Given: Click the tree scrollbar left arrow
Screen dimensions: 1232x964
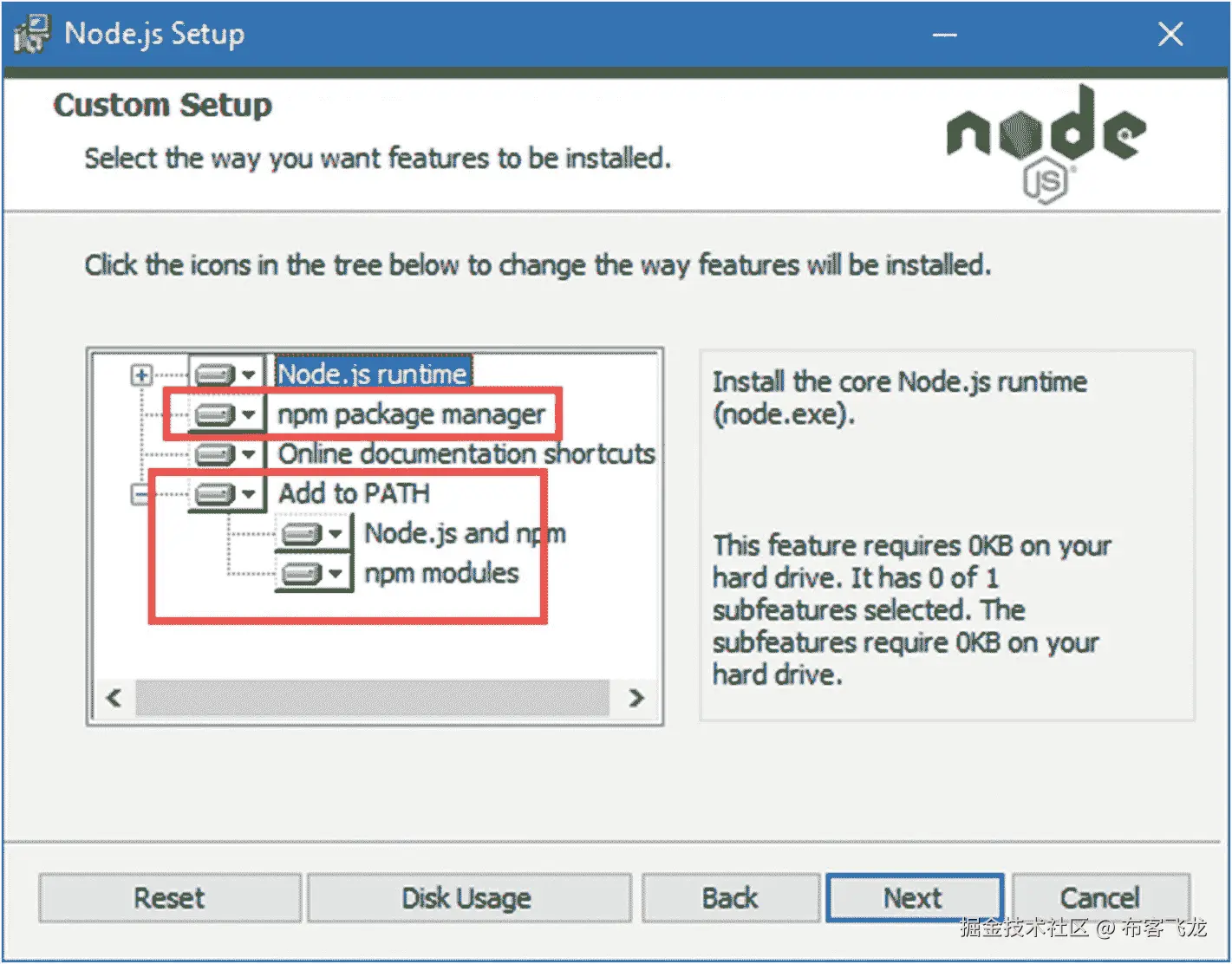Looking at the screenshot, I should point(114,698).
